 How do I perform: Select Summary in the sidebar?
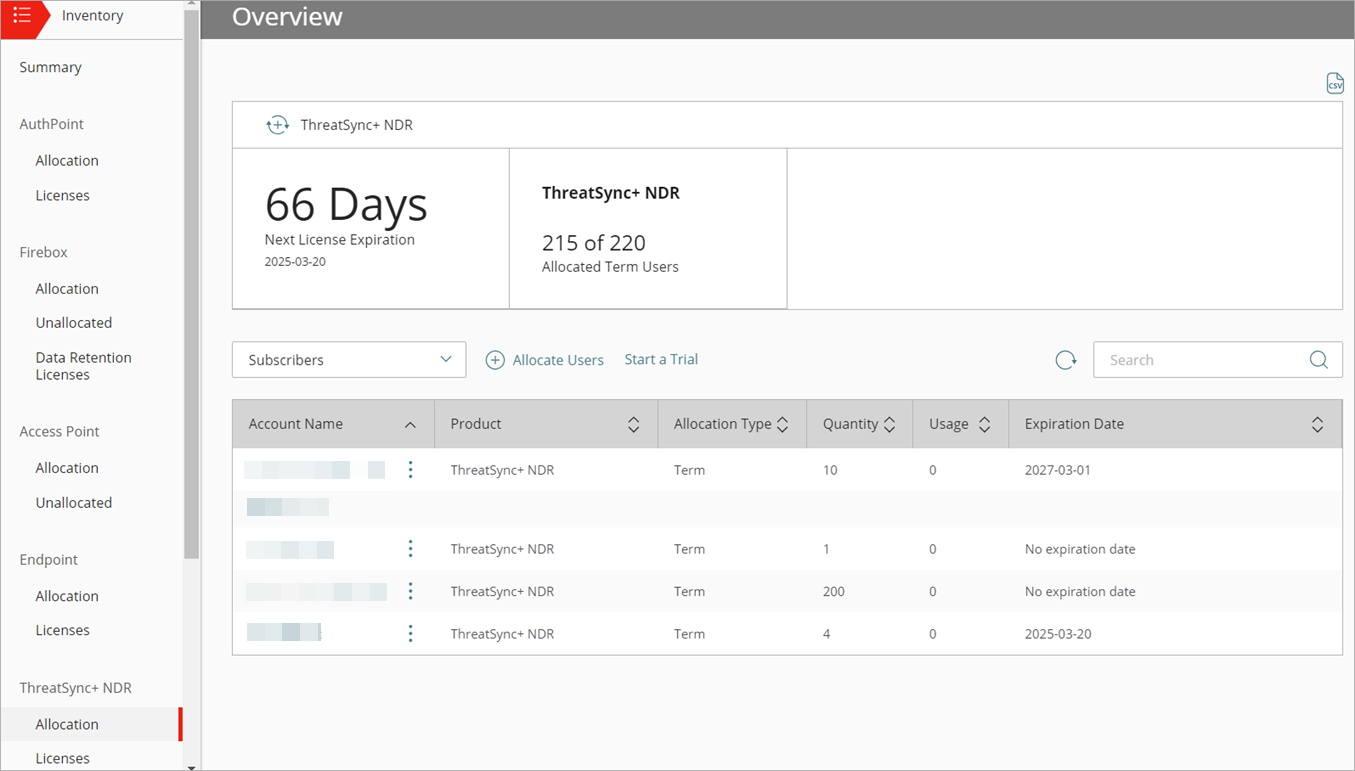pyautogui.click(x=49, y=67)
